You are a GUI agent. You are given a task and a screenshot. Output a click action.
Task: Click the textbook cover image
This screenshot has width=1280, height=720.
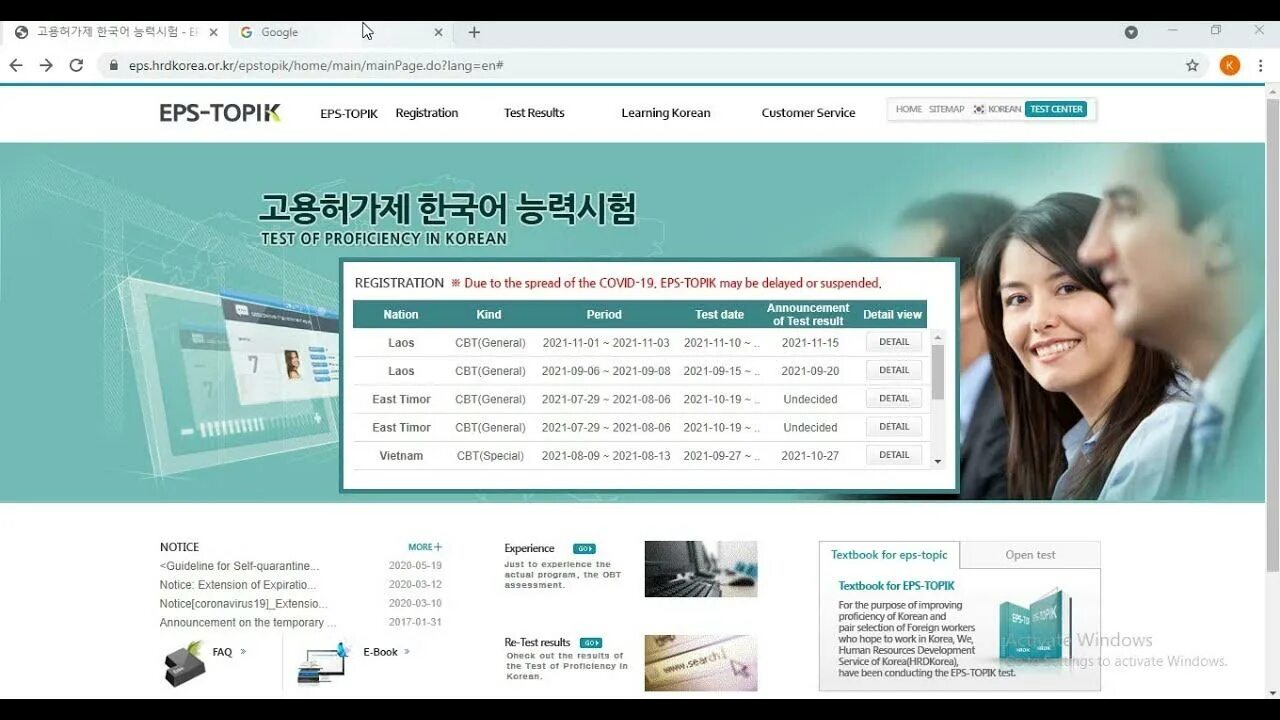tap(1035, 630)
